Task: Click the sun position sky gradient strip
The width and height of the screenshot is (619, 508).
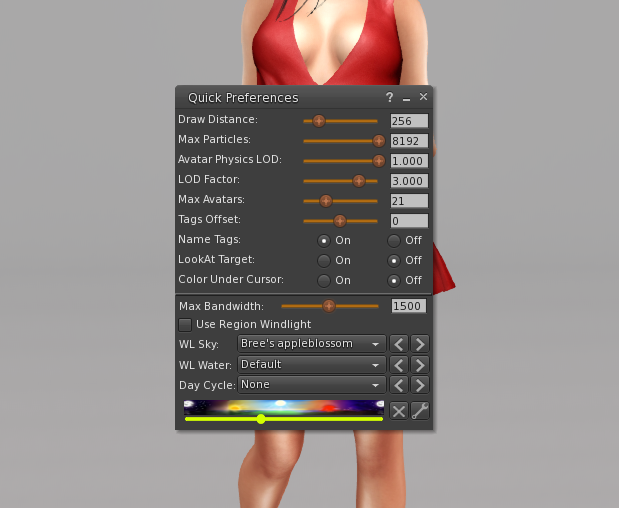Action: click(284, 407)
